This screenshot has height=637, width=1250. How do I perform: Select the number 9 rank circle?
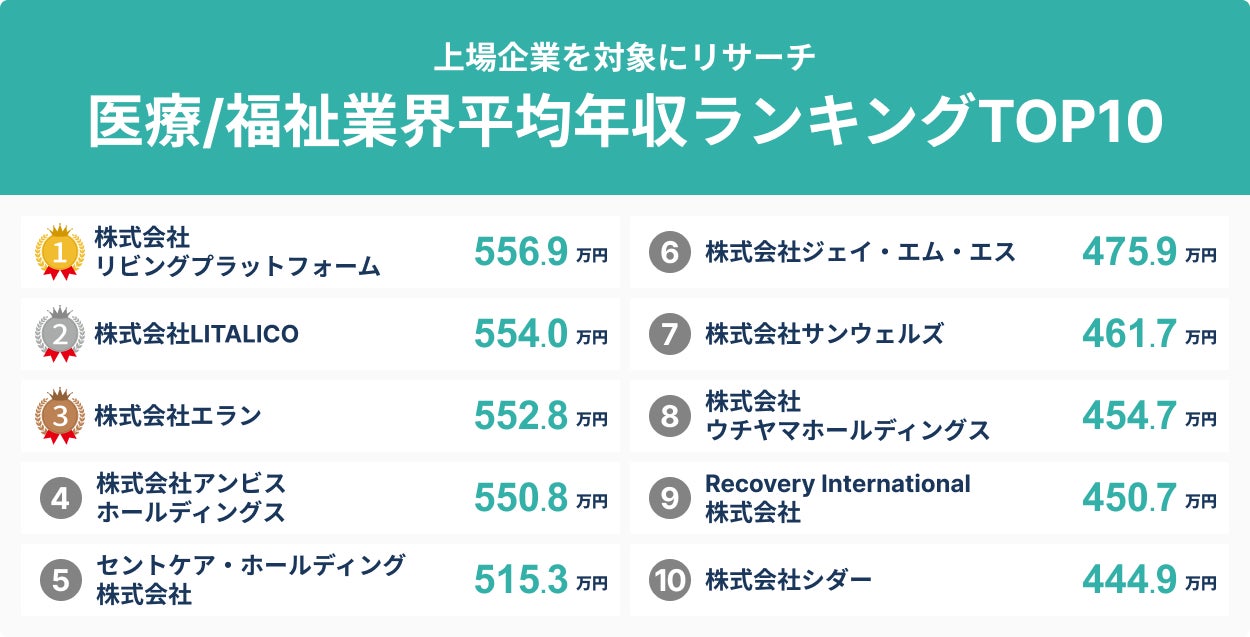pyautogui.click(x=669, y=498)
